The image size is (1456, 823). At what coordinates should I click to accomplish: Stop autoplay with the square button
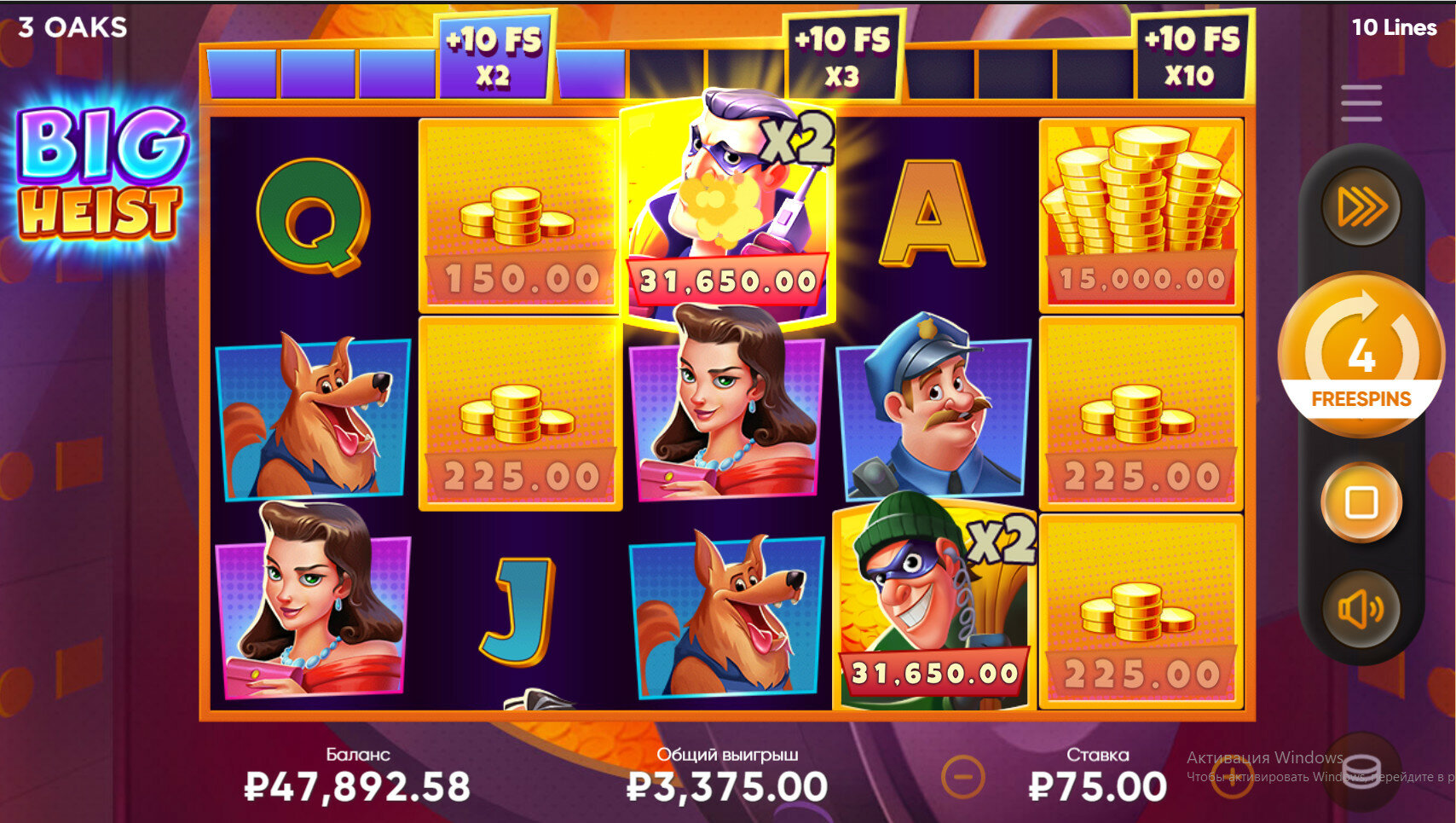pos(1361,502)
